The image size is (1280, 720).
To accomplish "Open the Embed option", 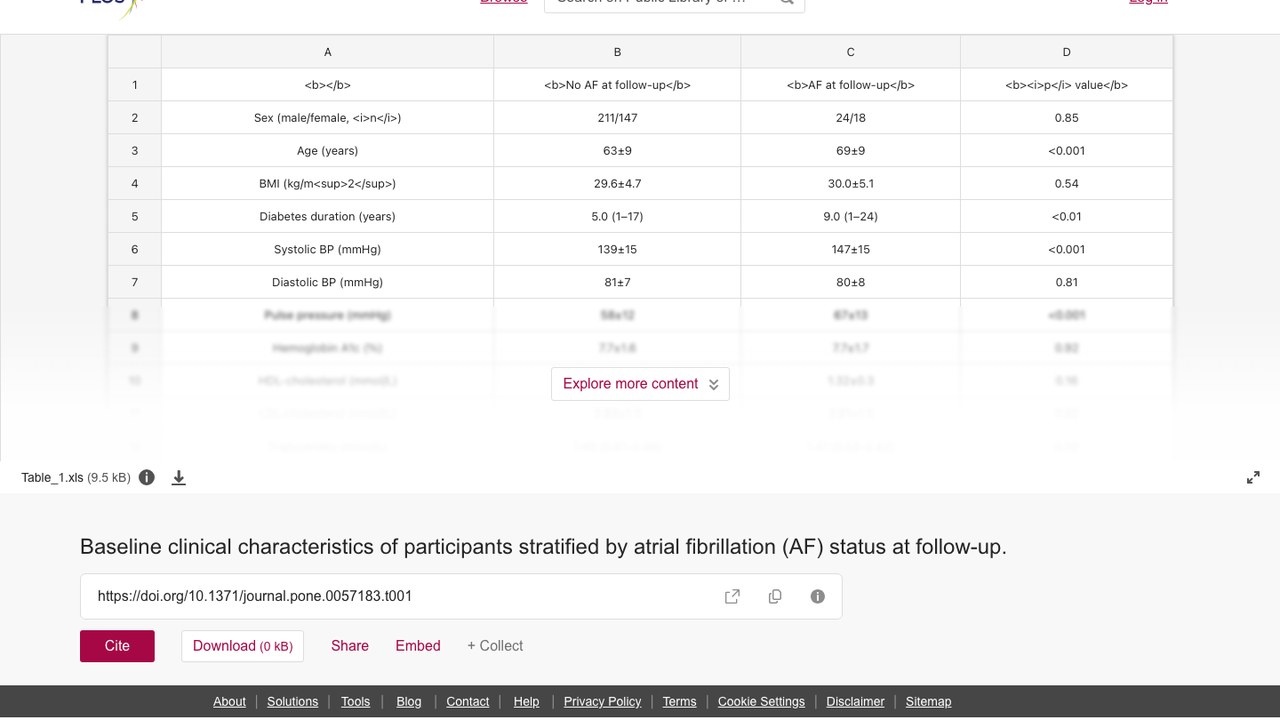I will 418,646.
